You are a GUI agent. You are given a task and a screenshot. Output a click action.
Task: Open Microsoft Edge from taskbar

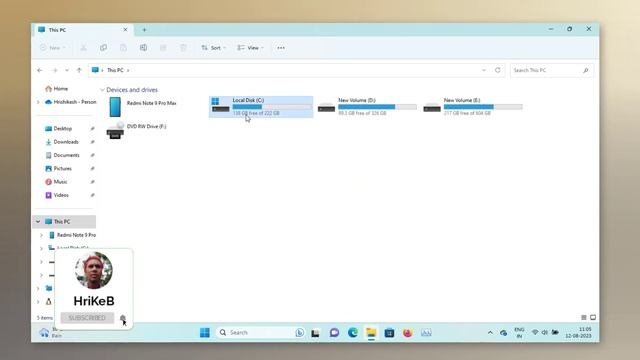tap(353, 333)
